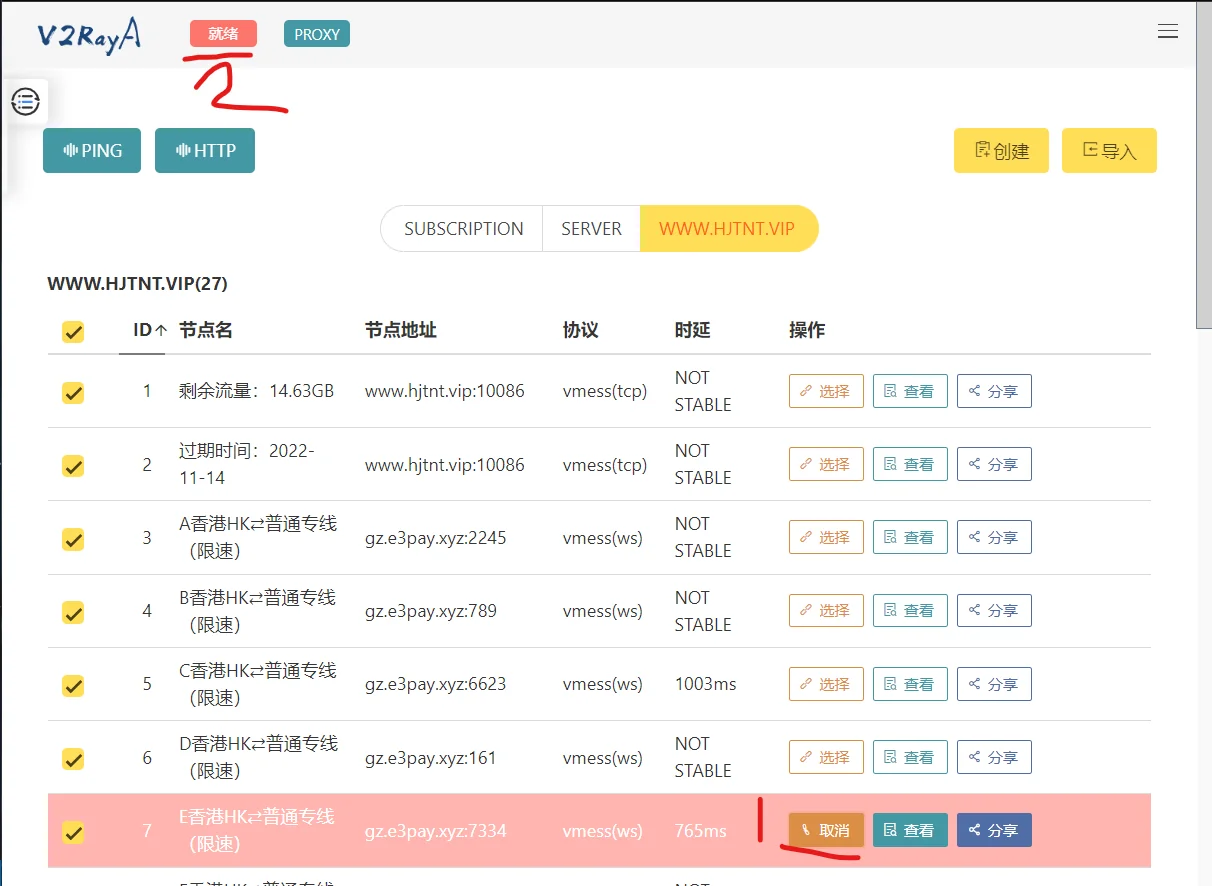View node 4 B香港HK via 查看
Image resolution: width=1212 pixels, height=886 pixels.
(910, 610)
